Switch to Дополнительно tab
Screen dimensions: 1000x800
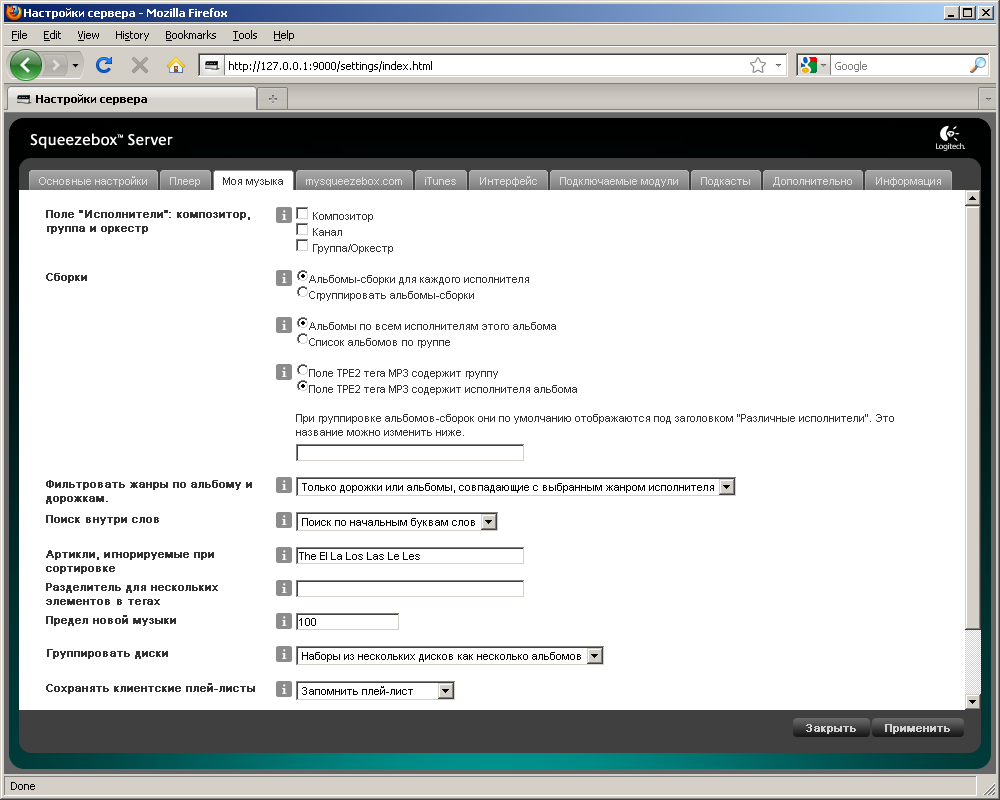click(812, 181)
